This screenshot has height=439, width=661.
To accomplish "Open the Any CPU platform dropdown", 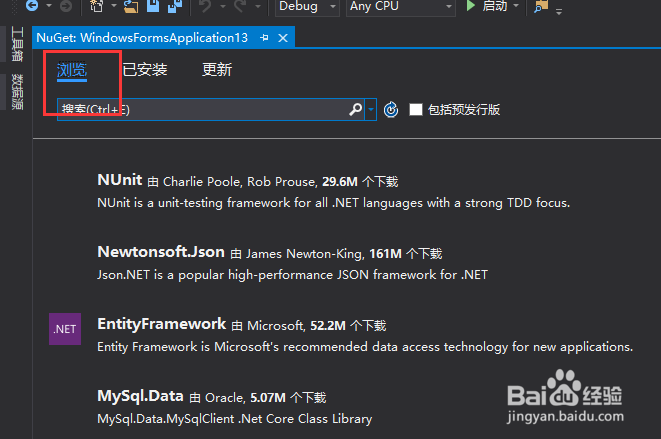I will click(x=400, y=6).
